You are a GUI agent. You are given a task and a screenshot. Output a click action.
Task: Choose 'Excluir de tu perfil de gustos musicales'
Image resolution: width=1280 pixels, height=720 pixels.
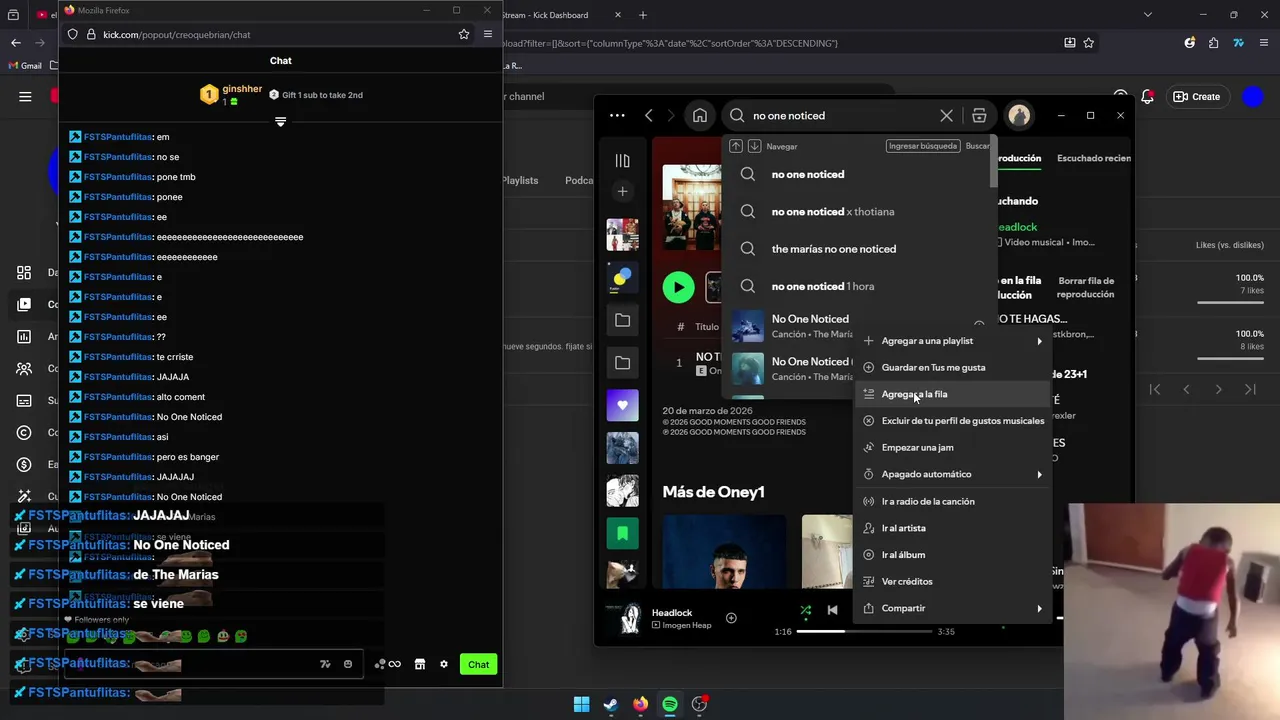tap(953, 421)
